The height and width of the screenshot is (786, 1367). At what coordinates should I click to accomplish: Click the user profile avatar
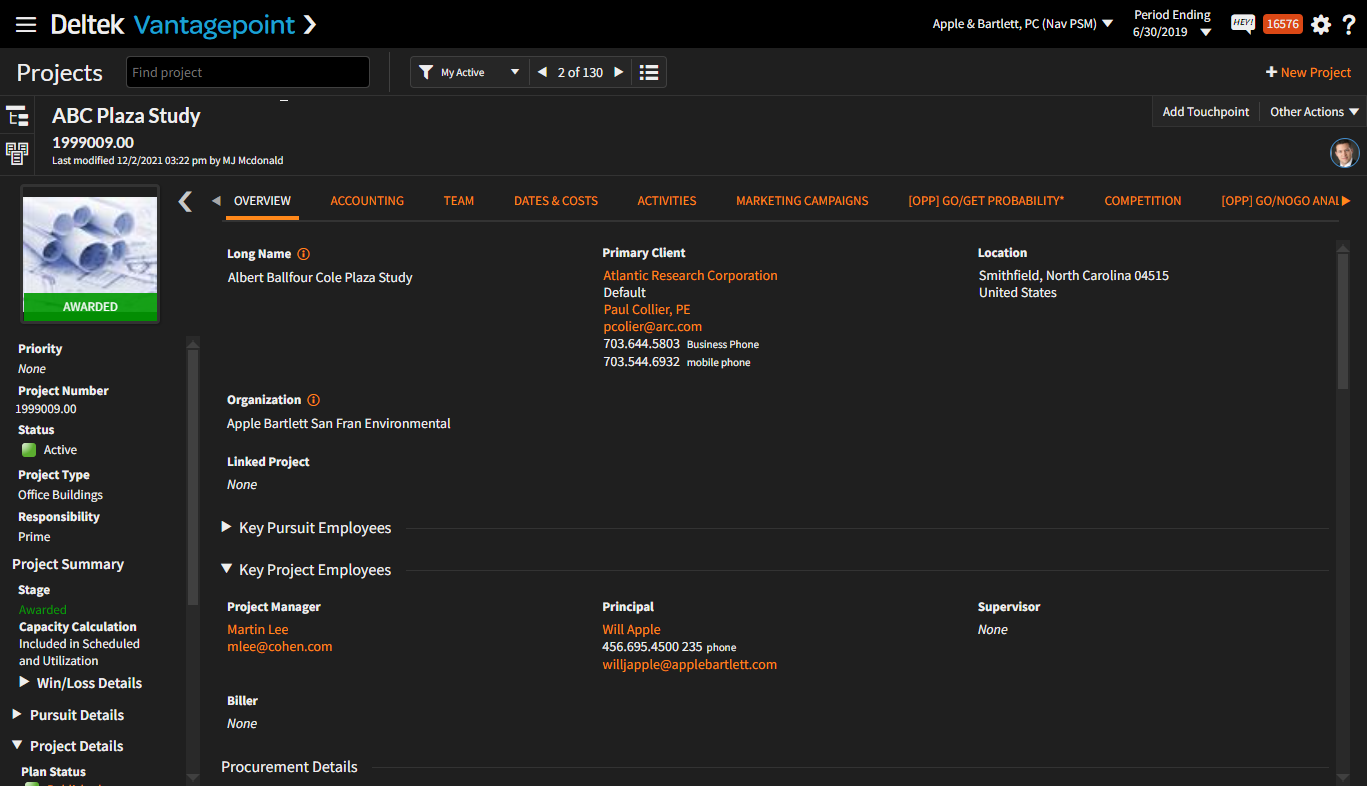(x=1344, y=153)
